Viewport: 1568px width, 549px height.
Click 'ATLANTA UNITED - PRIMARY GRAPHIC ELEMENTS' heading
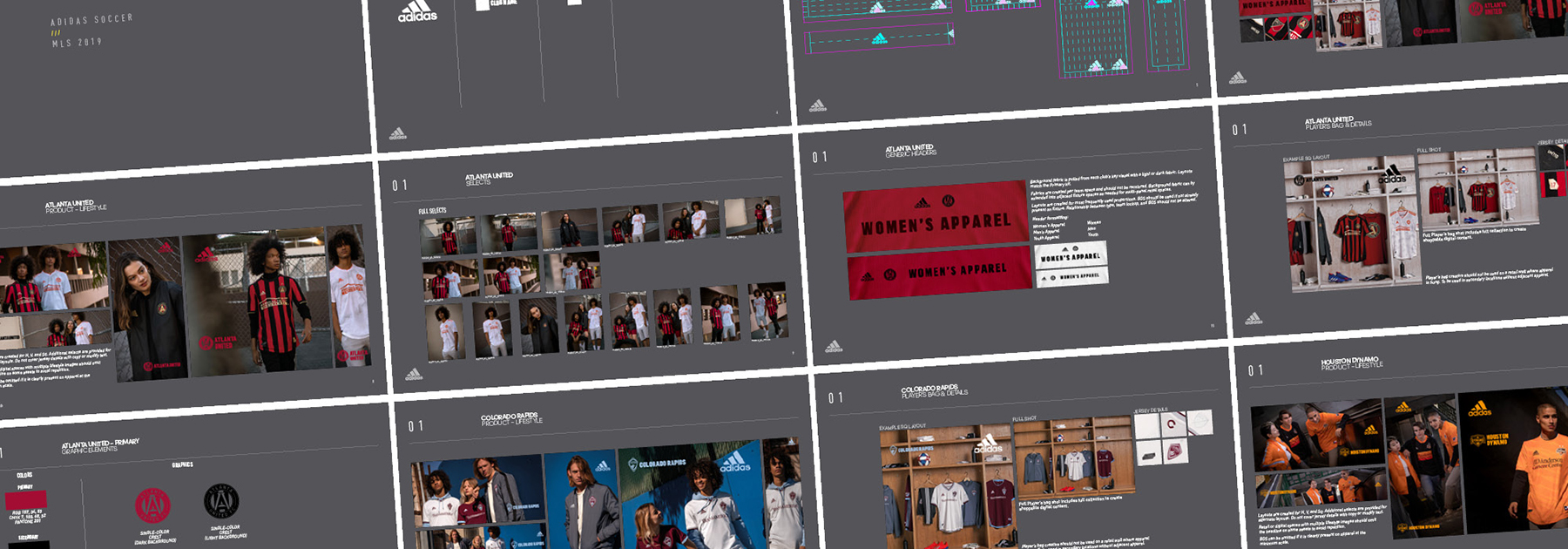99,446
